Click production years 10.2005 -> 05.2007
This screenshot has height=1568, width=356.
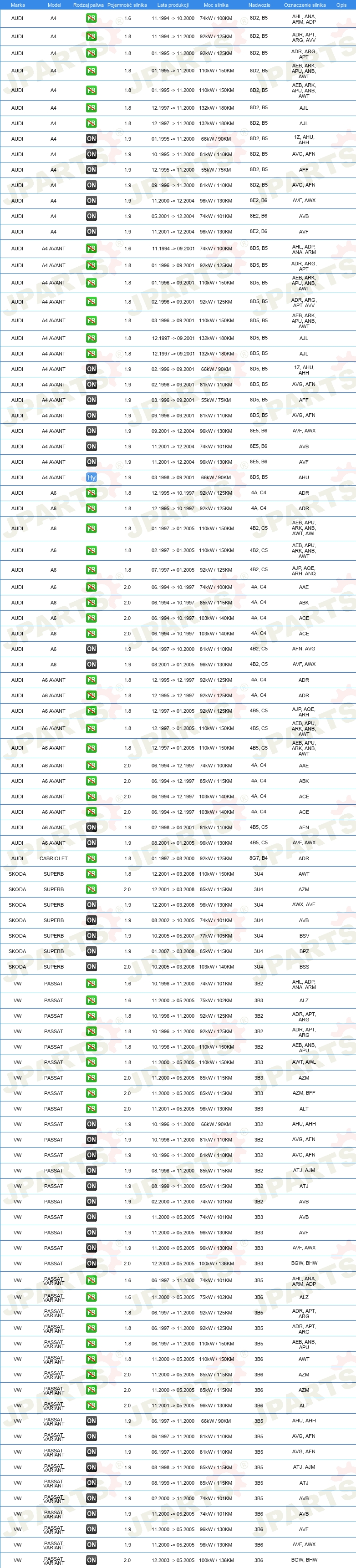tap(173, 935)
